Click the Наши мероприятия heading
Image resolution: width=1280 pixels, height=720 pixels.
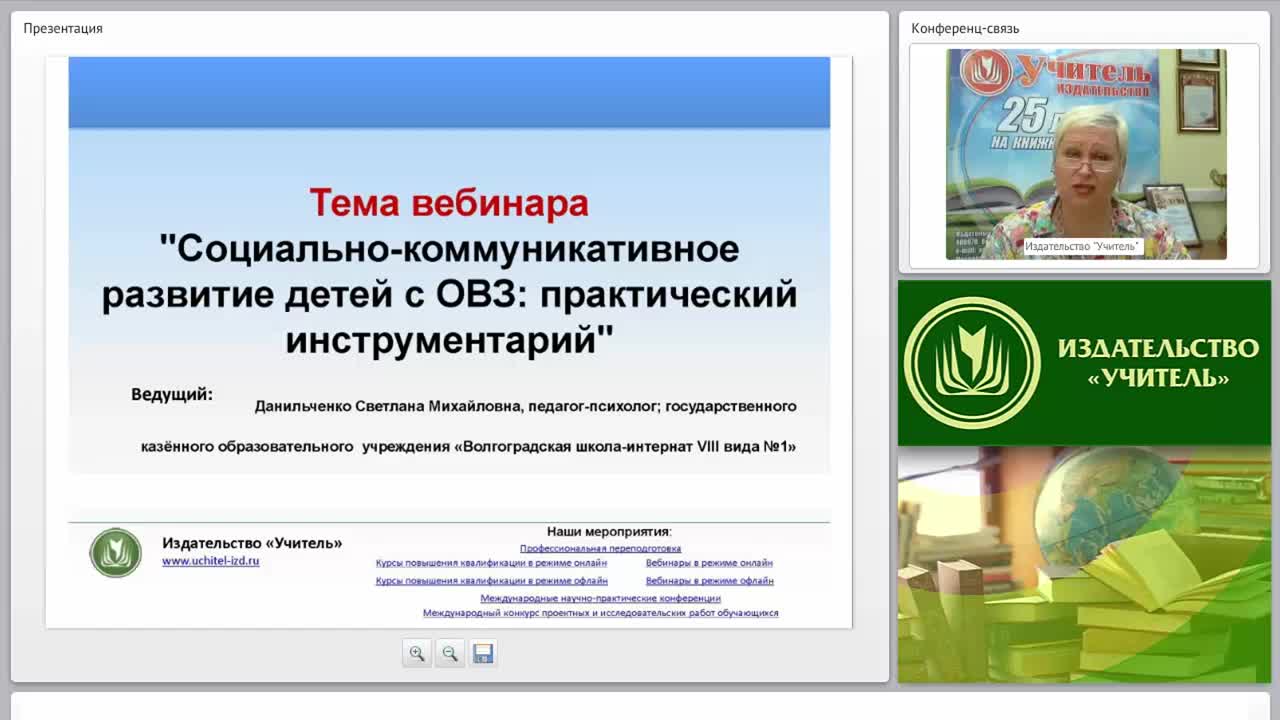pos(609,532)
